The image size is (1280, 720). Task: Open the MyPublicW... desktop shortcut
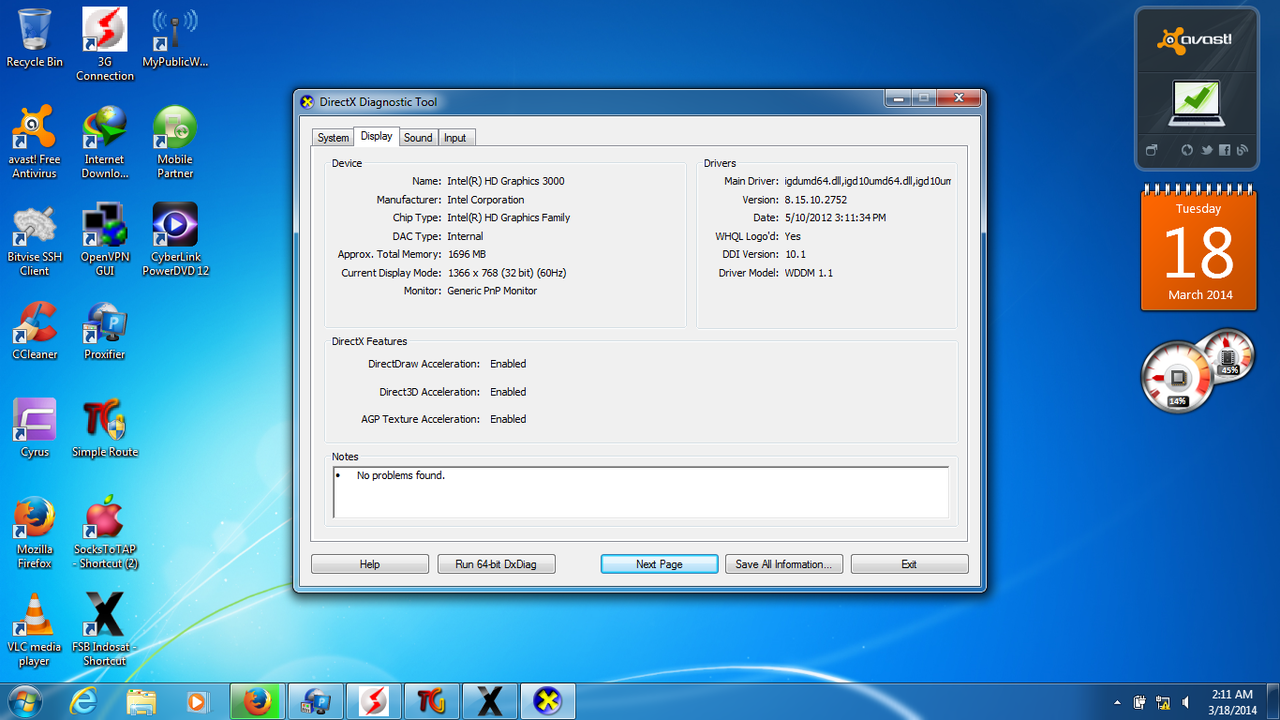click(x=175, y=38)
